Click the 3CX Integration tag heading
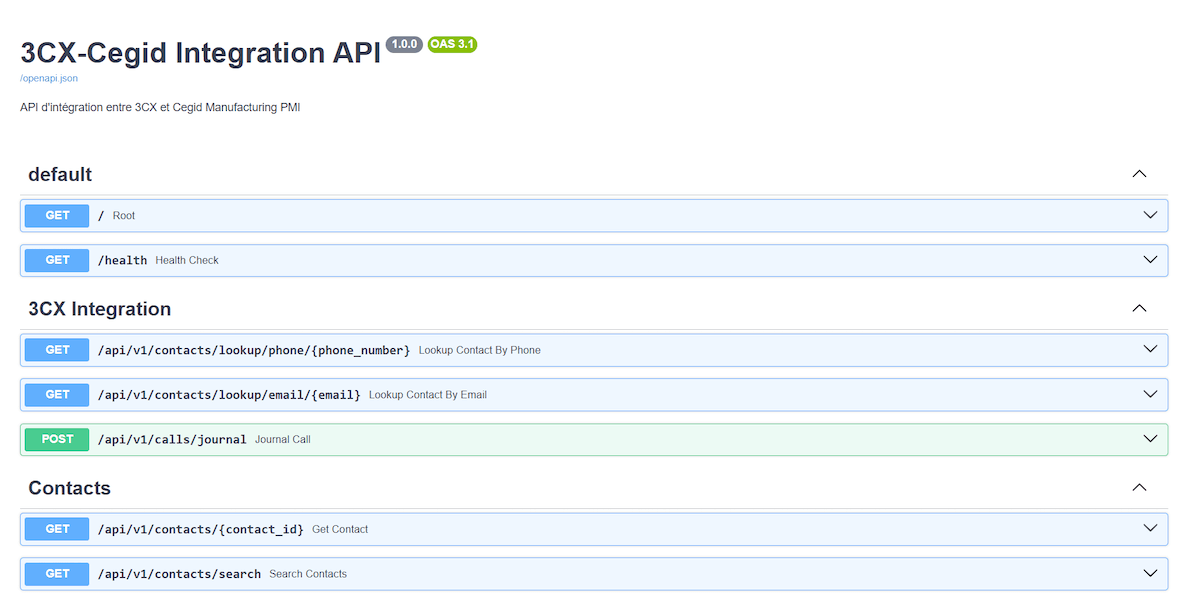Screen dimensions: 1200x615 point(100,309)
